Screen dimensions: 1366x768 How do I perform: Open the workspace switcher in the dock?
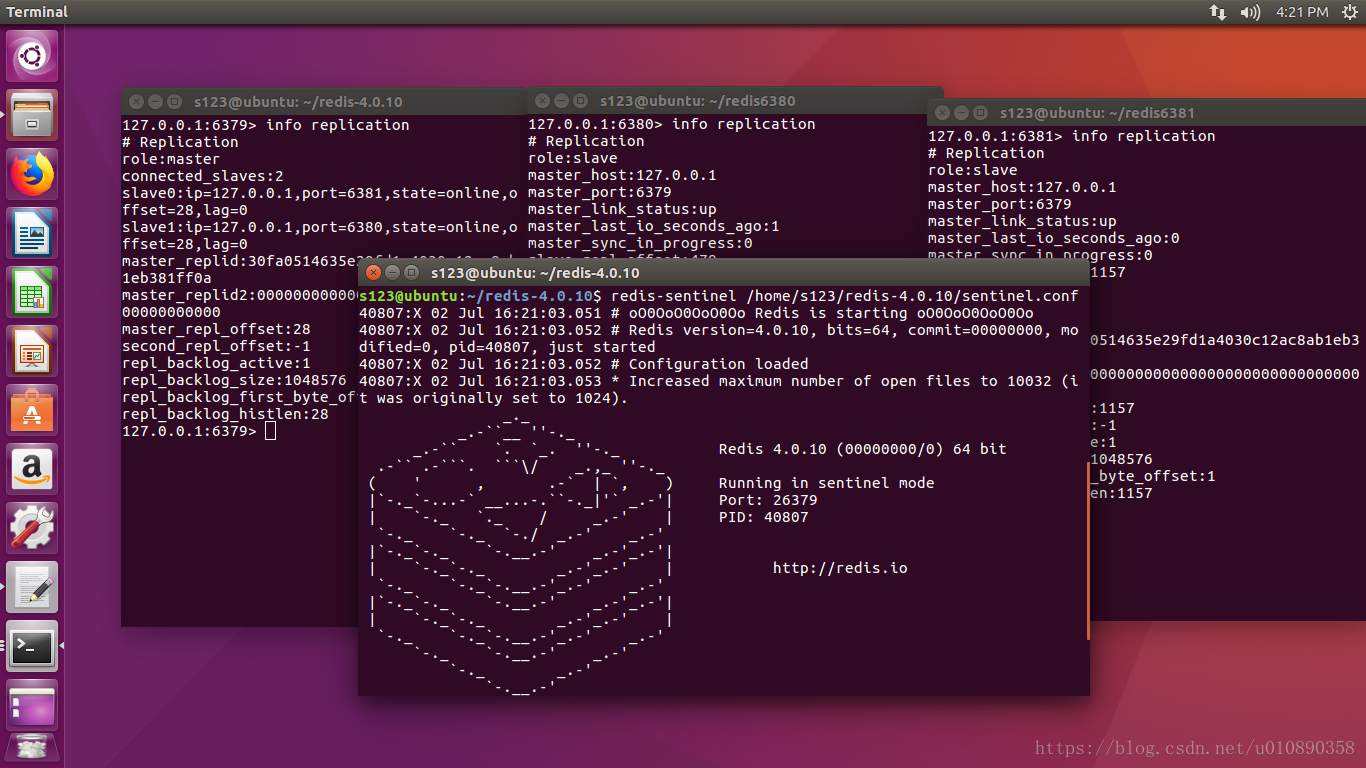[32, 705]
